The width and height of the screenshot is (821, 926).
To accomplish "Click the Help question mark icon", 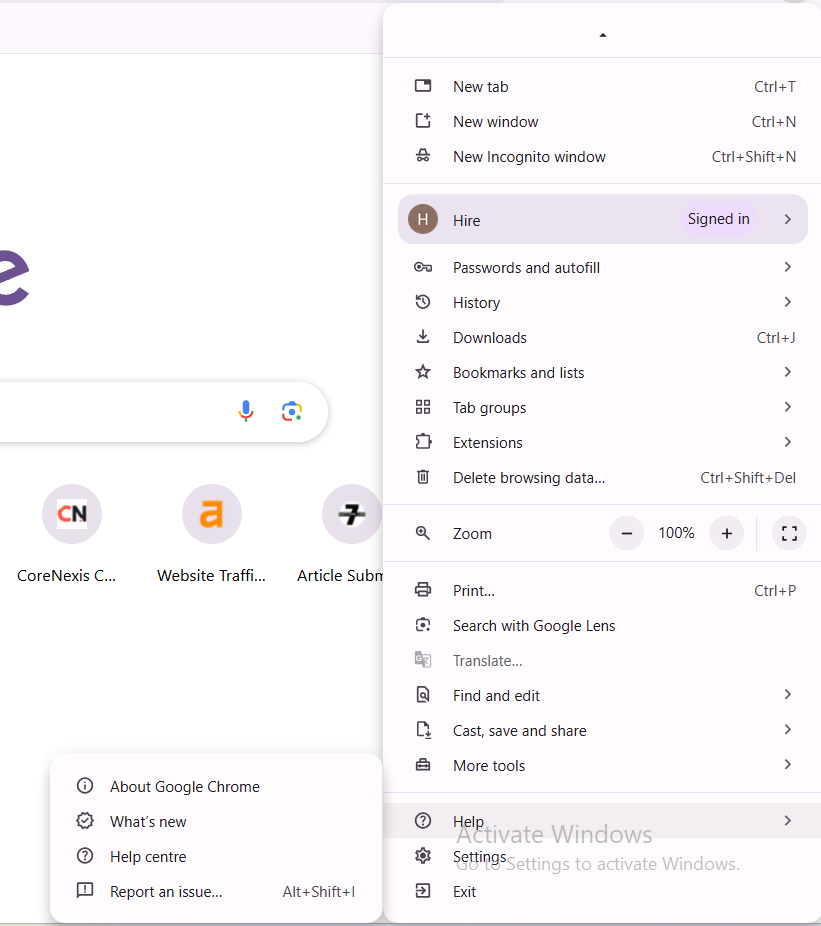I will click(423, 820).
